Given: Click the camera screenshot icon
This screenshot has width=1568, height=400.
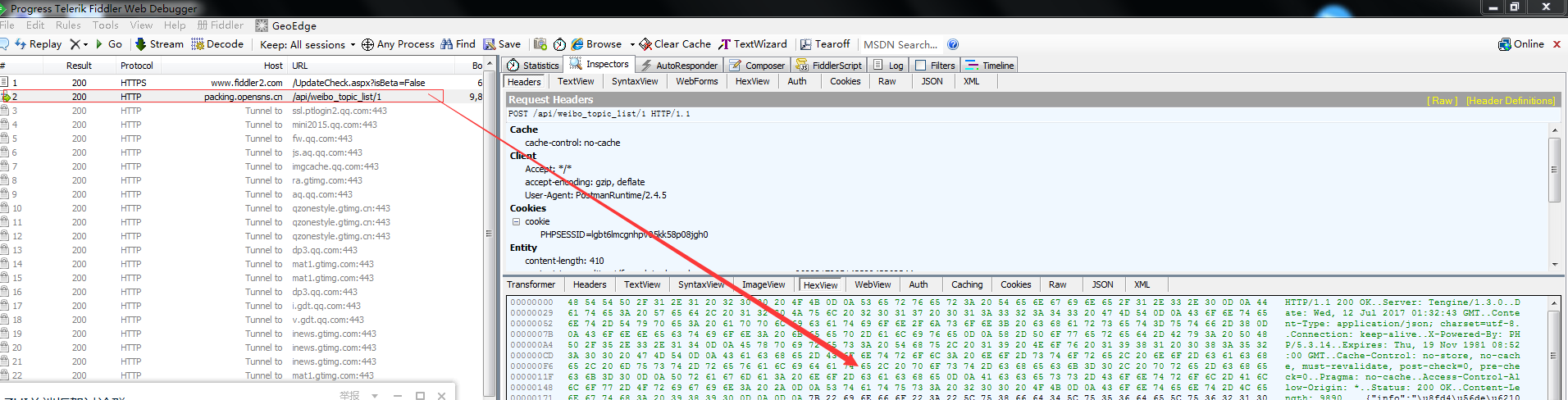Looking at the screenshot, I should [540, 44].
